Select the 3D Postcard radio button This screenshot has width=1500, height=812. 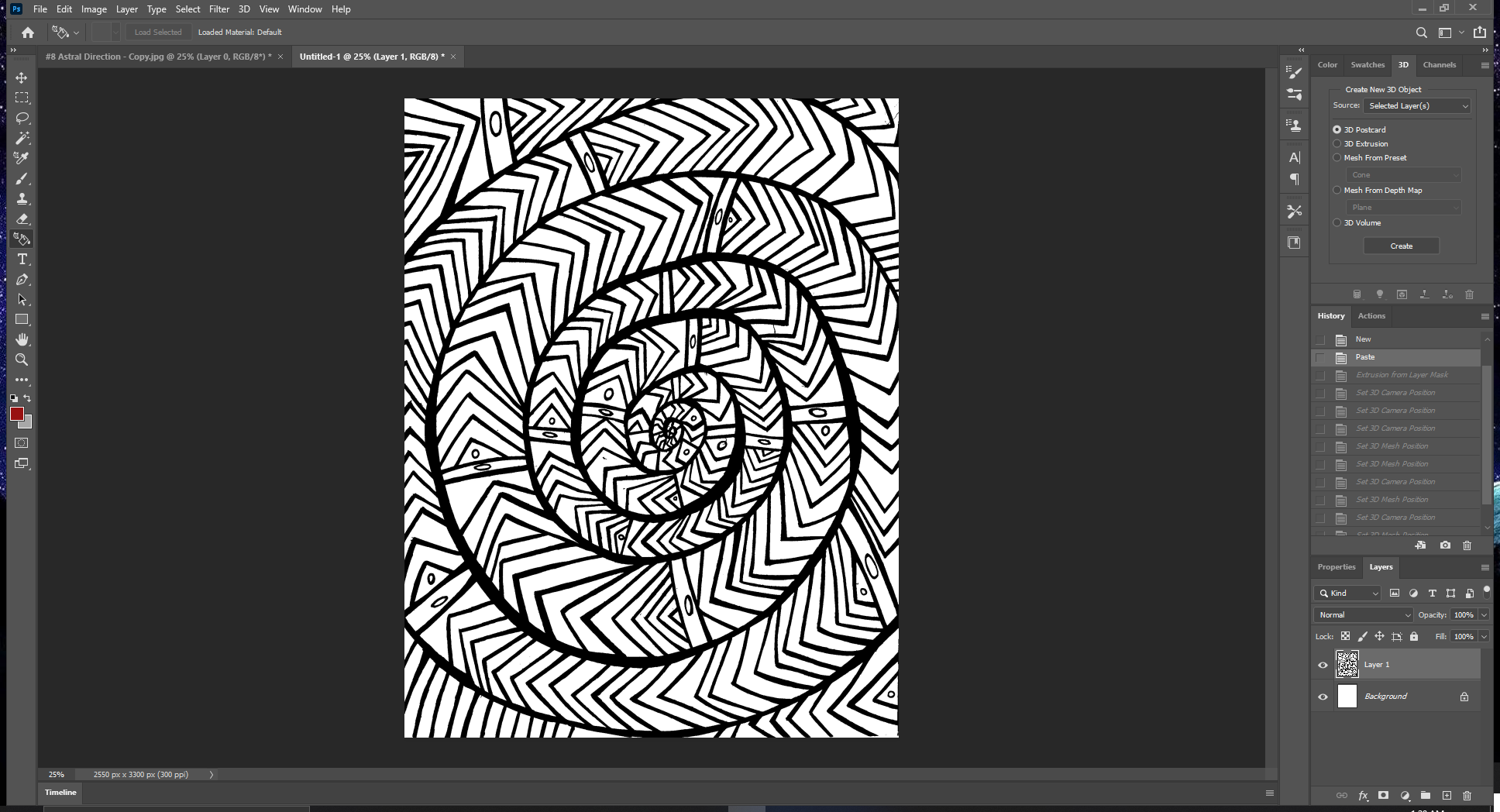1337,129
